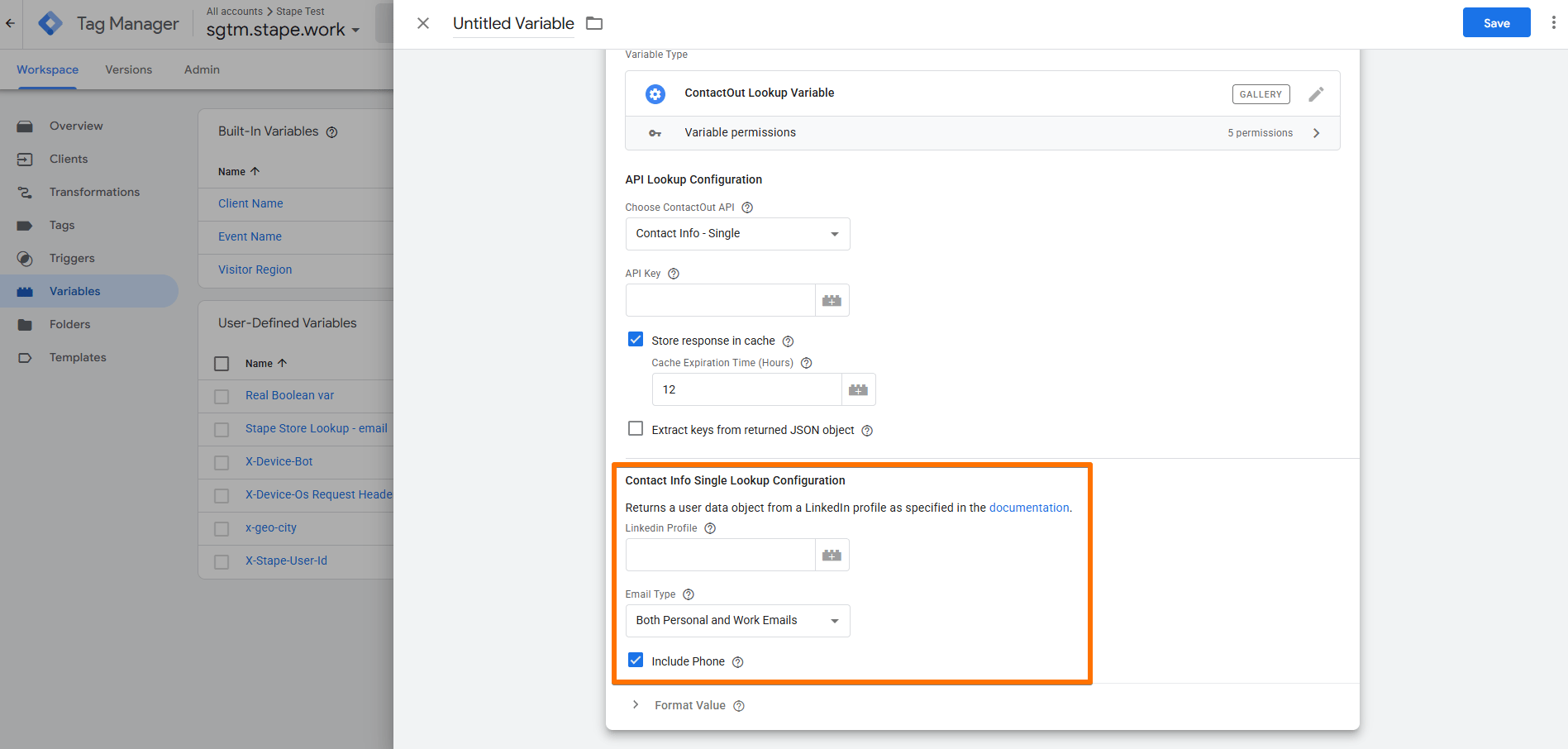
Task: Open help for Choose ContactOut API
Action: [747, 208]
